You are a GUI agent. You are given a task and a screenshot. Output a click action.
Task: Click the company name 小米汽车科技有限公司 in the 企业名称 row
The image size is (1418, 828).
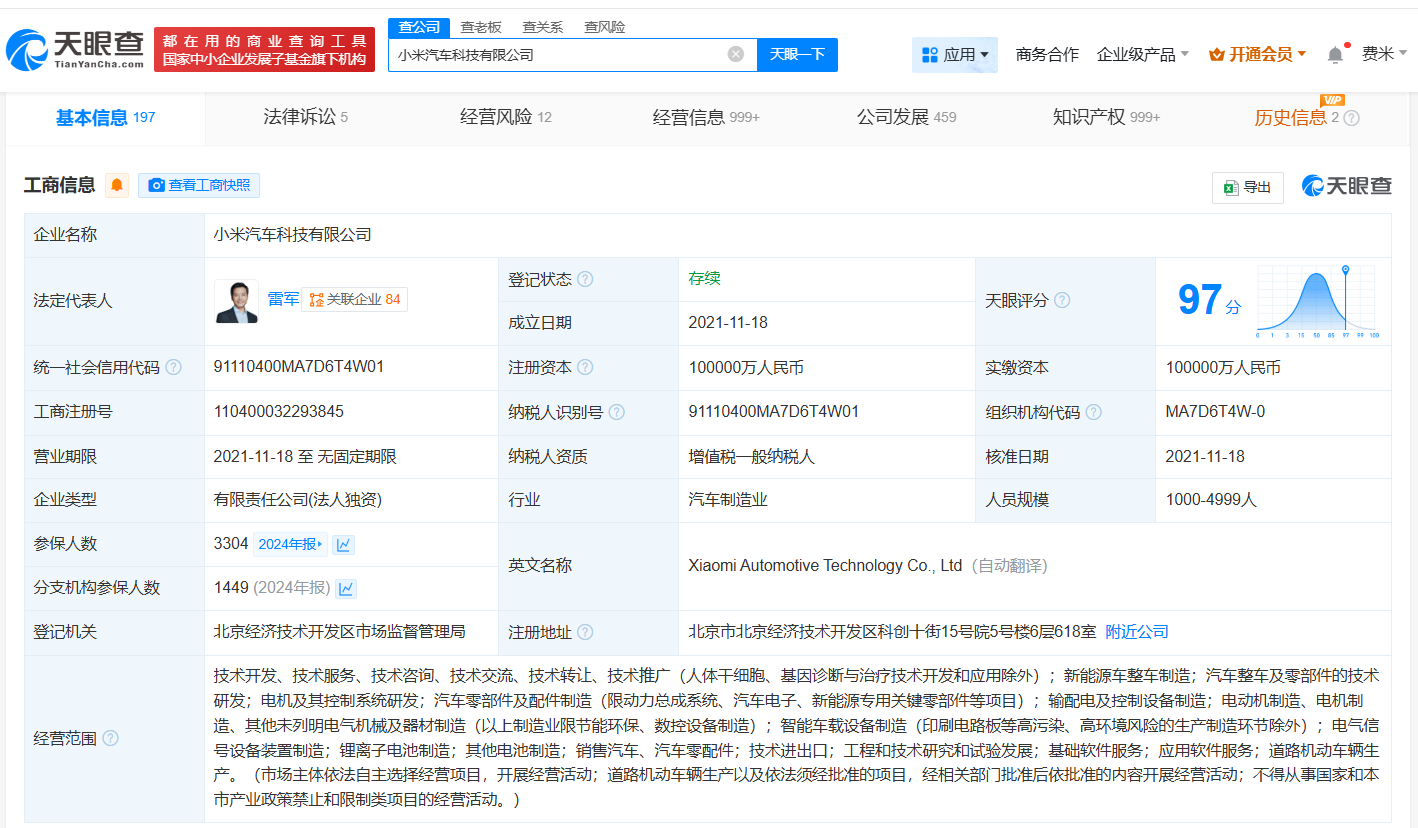293,235
